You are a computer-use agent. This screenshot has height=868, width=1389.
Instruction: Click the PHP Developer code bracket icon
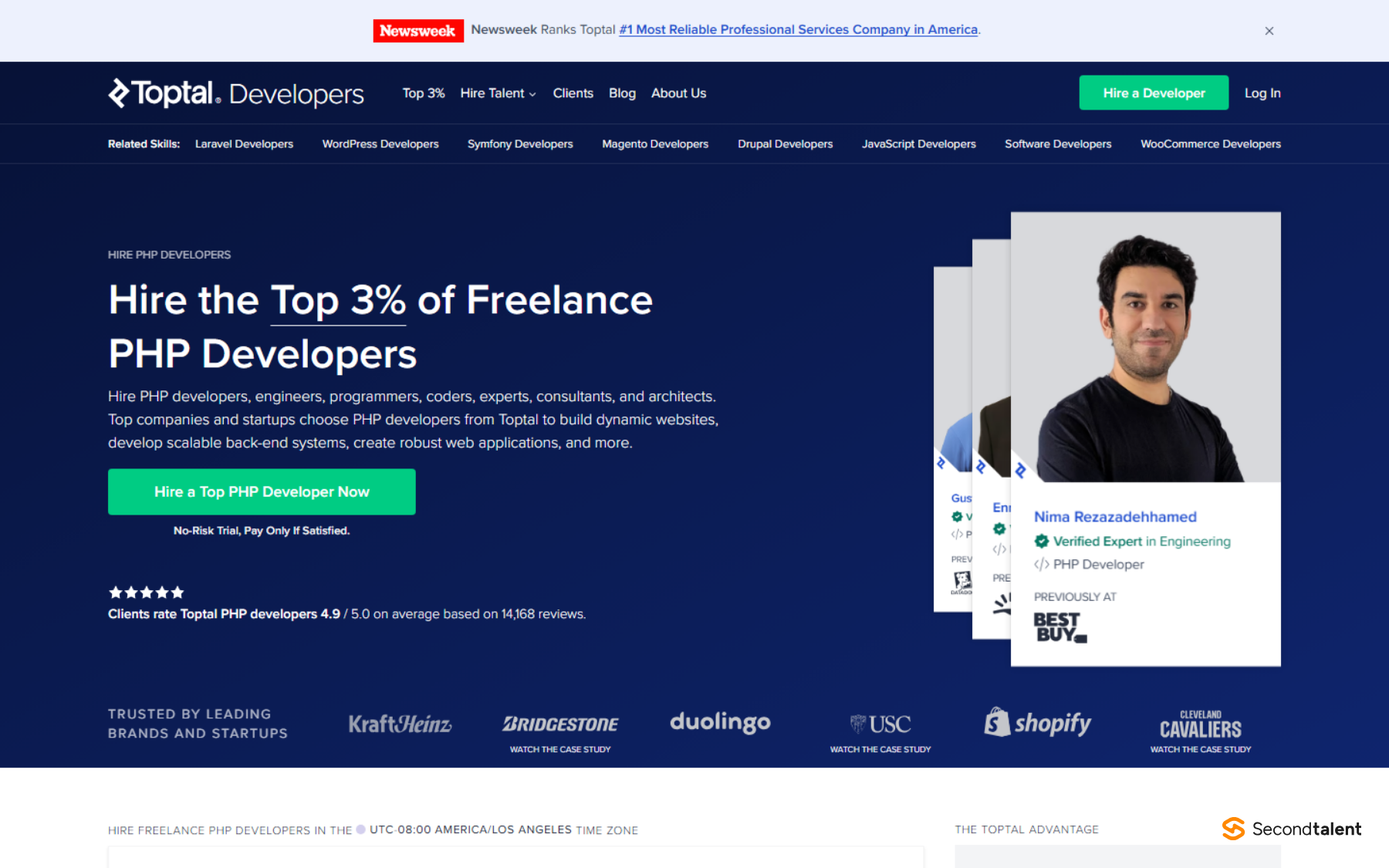pyautogui.click(x=1042, y=564)
